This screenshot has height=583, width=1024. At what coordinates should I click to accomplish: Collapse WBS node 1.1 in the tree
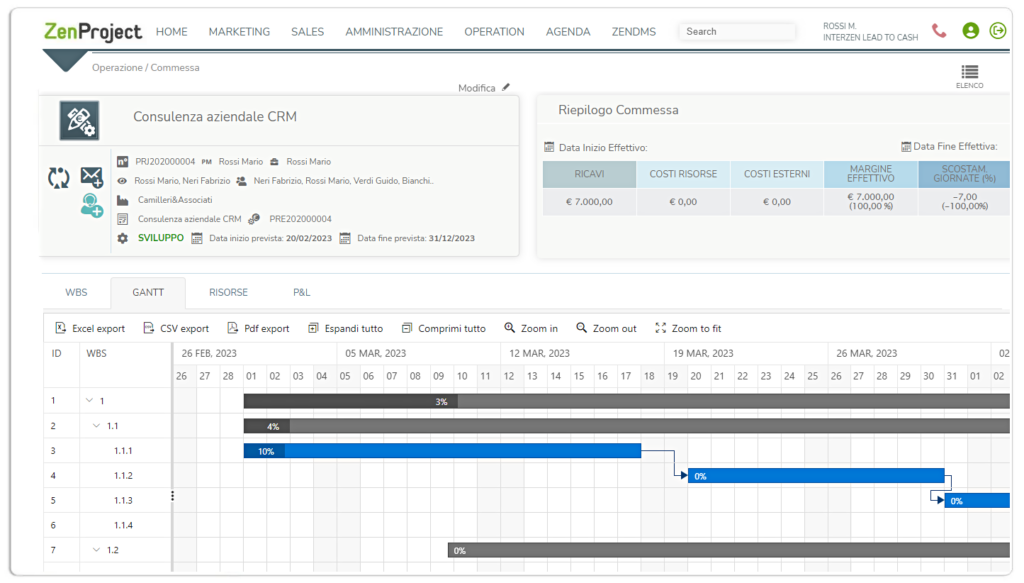[x=95, y=425]
